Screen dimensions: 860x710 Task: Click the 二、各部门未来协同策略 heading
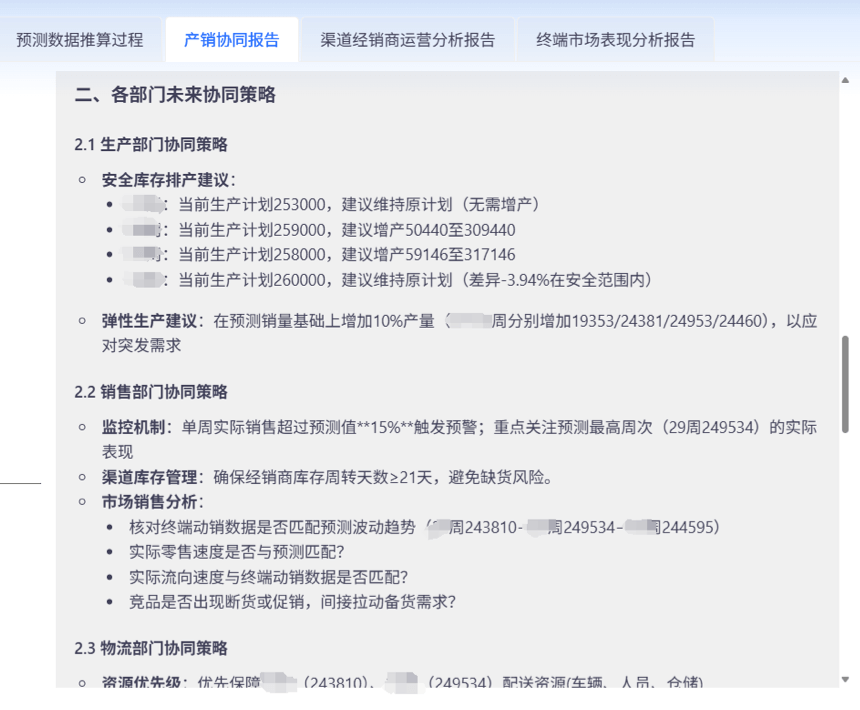pos(175,96)
